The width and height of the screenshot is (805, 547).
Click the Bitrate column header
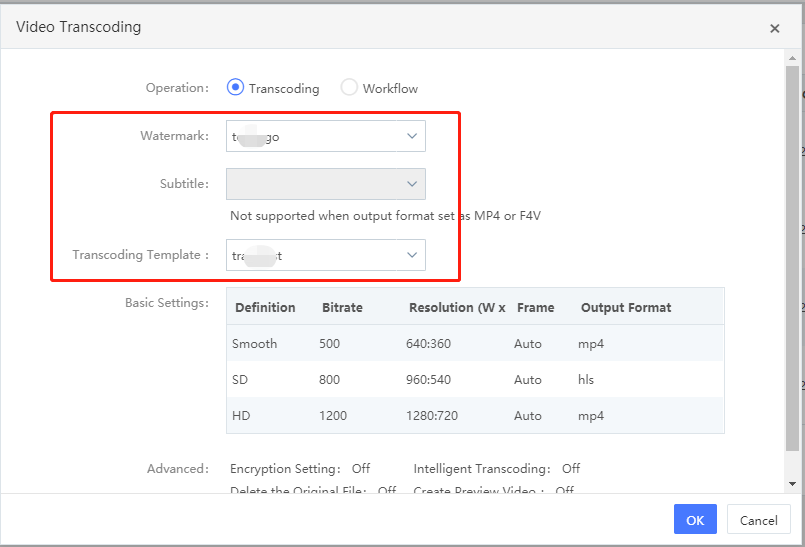click(342, 308)
